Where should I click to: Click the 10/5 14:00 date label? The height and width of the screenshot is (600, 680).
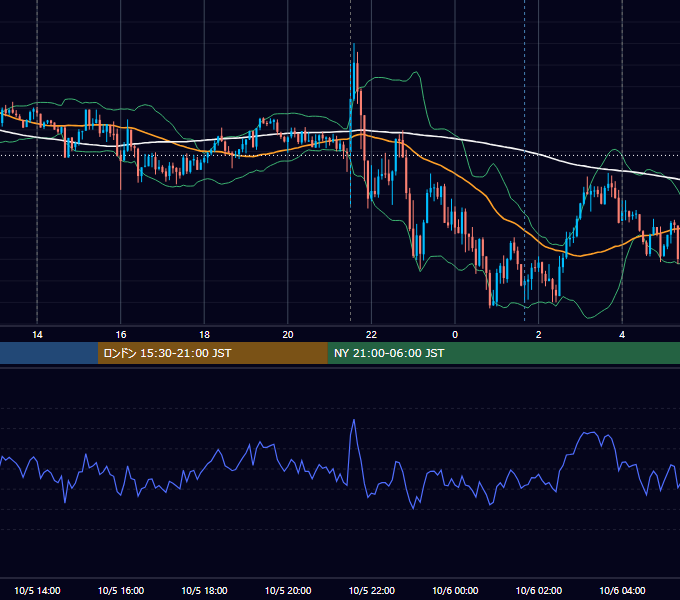coord(37,590)
